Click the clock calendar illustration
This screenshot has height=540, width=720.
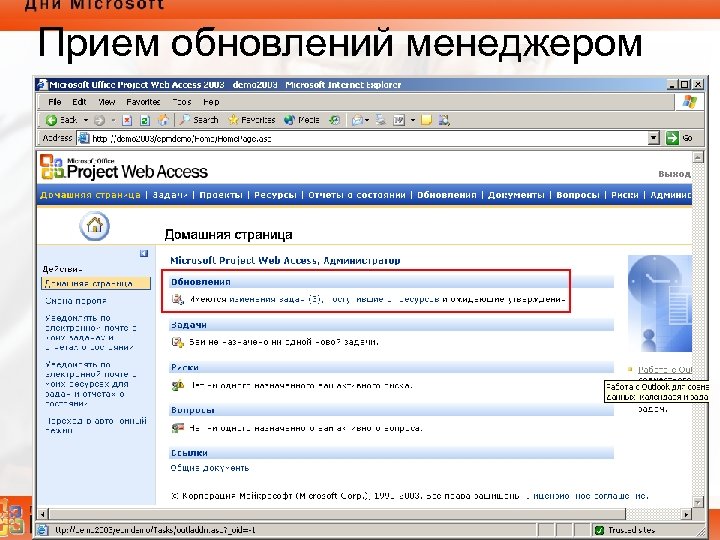(660, 304)
